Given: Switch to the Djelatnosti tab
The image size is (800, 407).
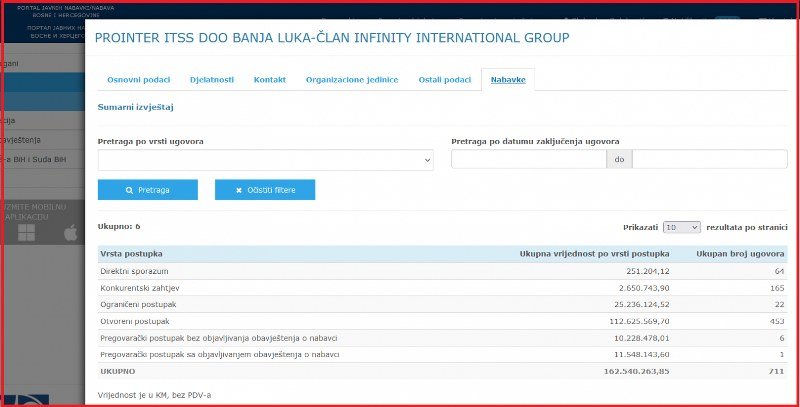Looking at the screenshot, I should click(211, 79).
